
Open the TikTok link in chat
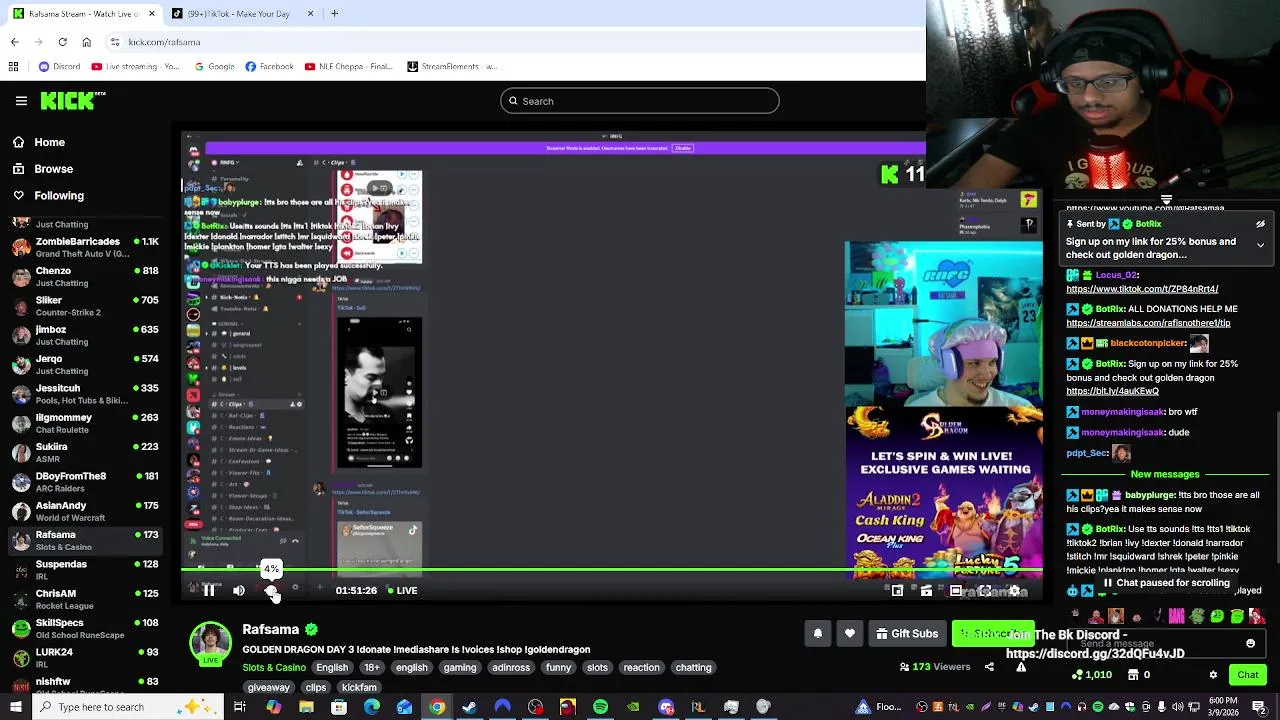click(1142, 289)
